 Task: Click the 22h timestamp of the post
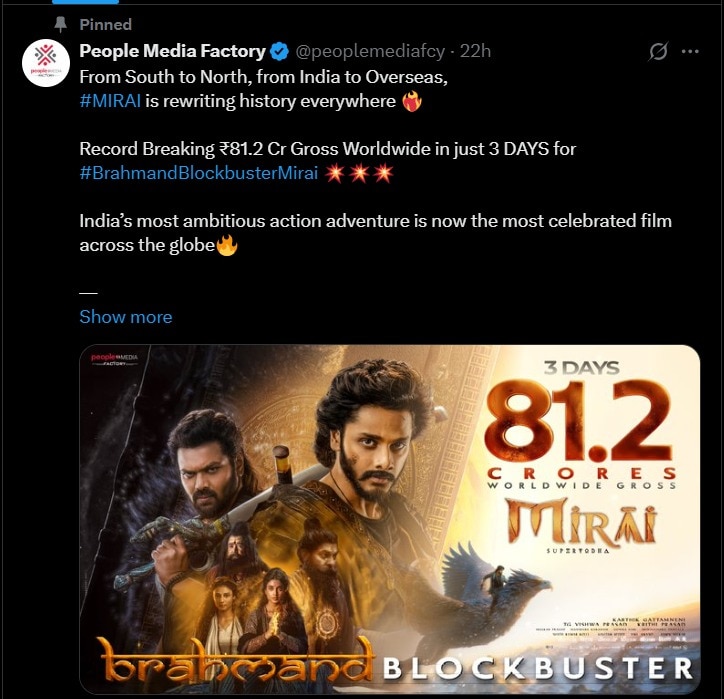(475, 51)
